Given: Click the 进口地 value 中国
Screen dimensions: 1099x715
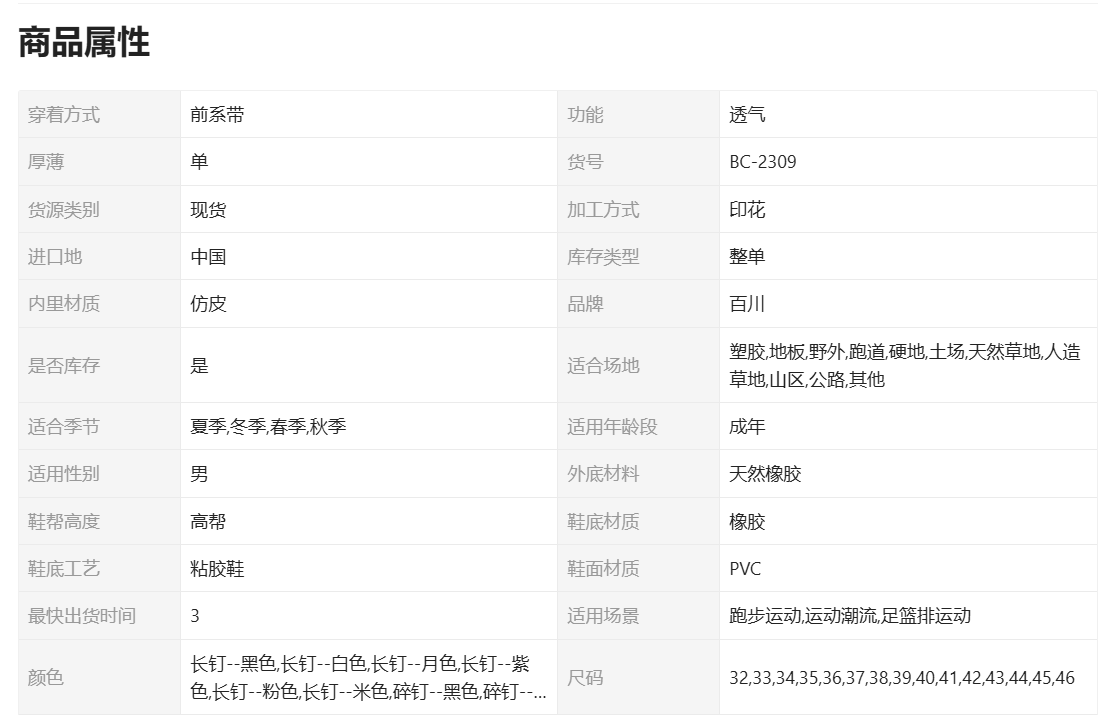Looking at the screenshot, I should pos(208,257).
